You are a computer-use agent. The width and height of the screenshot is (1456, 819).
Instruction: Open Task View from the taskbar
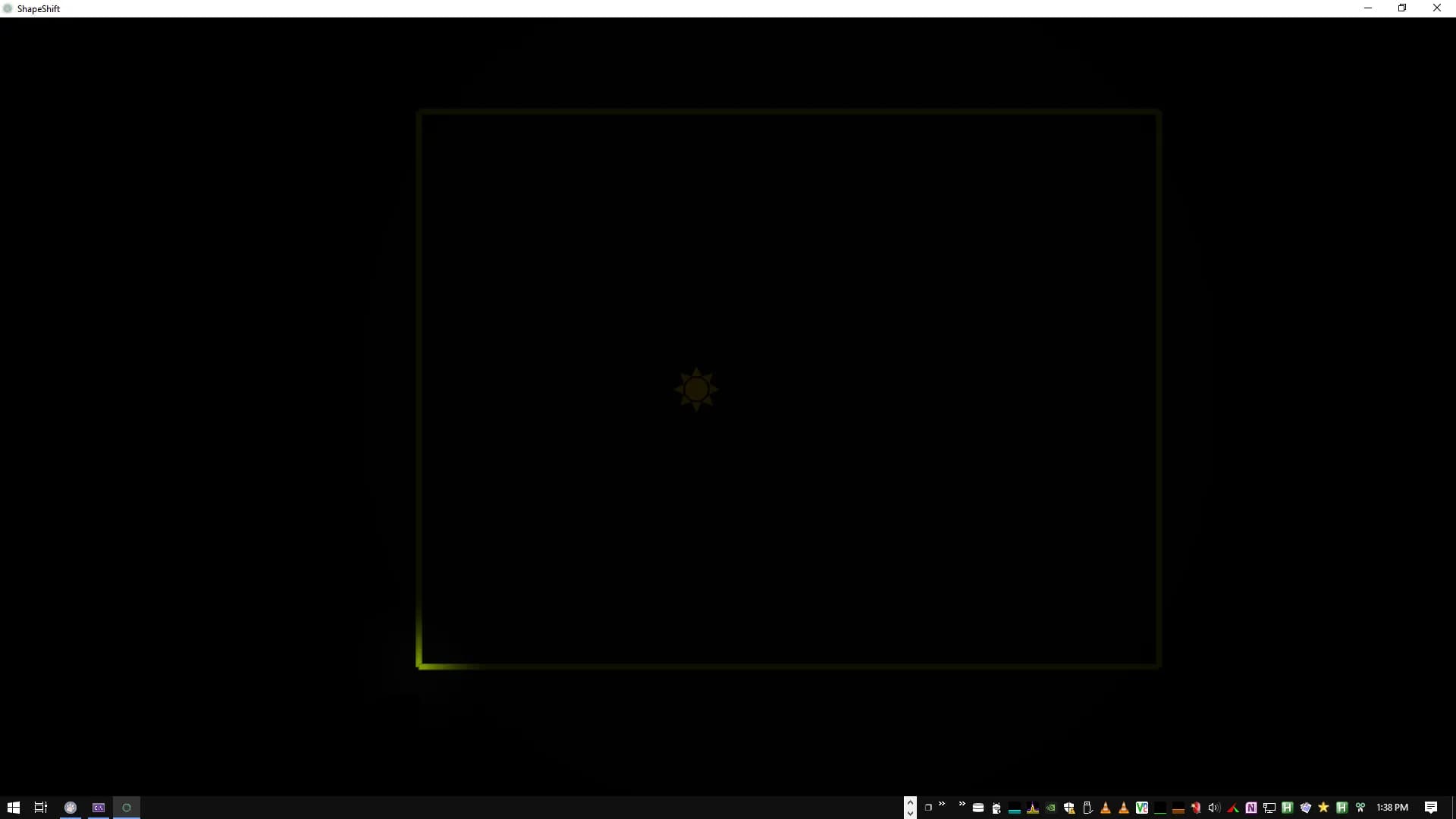41,808
